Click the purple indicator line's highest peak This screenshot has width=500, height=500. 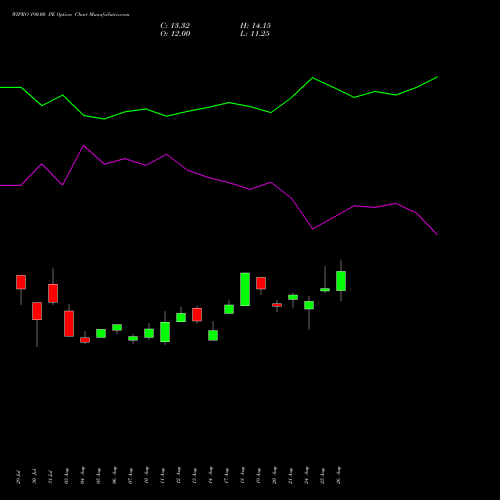pyautogui.click(x=83, y=145)
